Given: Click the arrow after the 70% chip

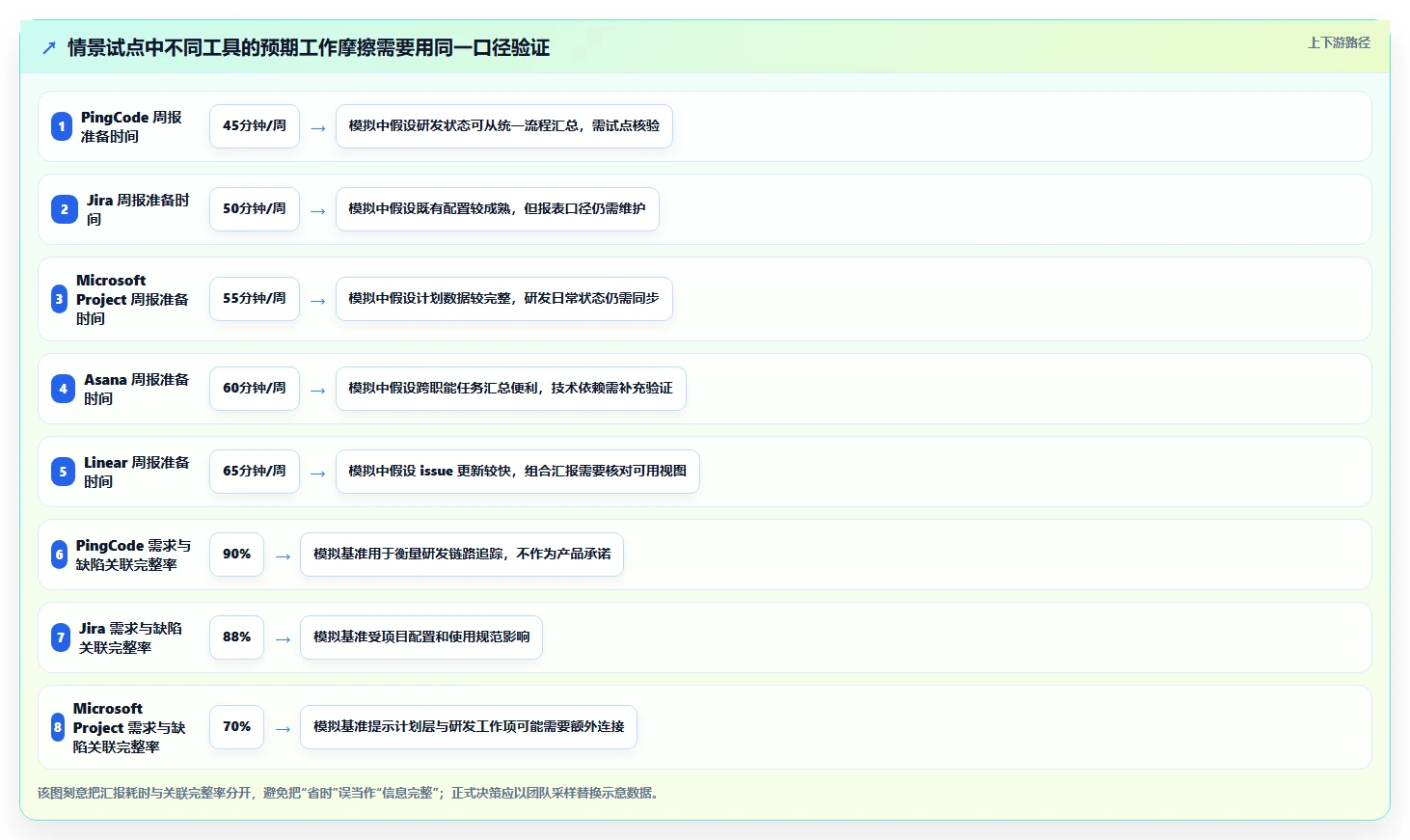Looking at the screenshot, I should coord(283,729).
